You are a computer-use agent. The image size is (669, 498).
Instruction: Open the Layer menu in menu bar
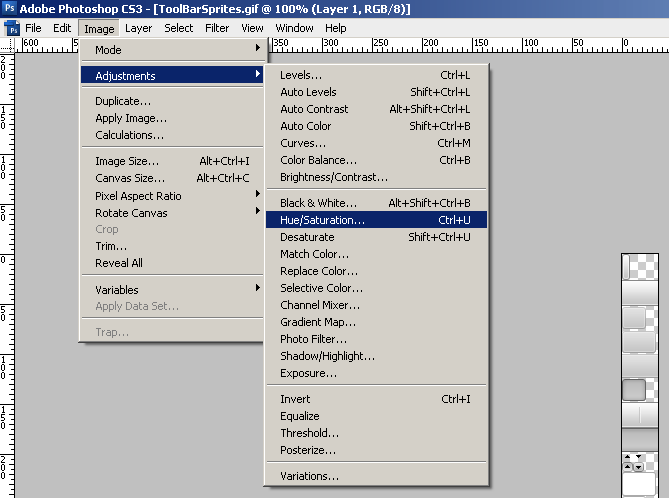click(x=138, y=28)
